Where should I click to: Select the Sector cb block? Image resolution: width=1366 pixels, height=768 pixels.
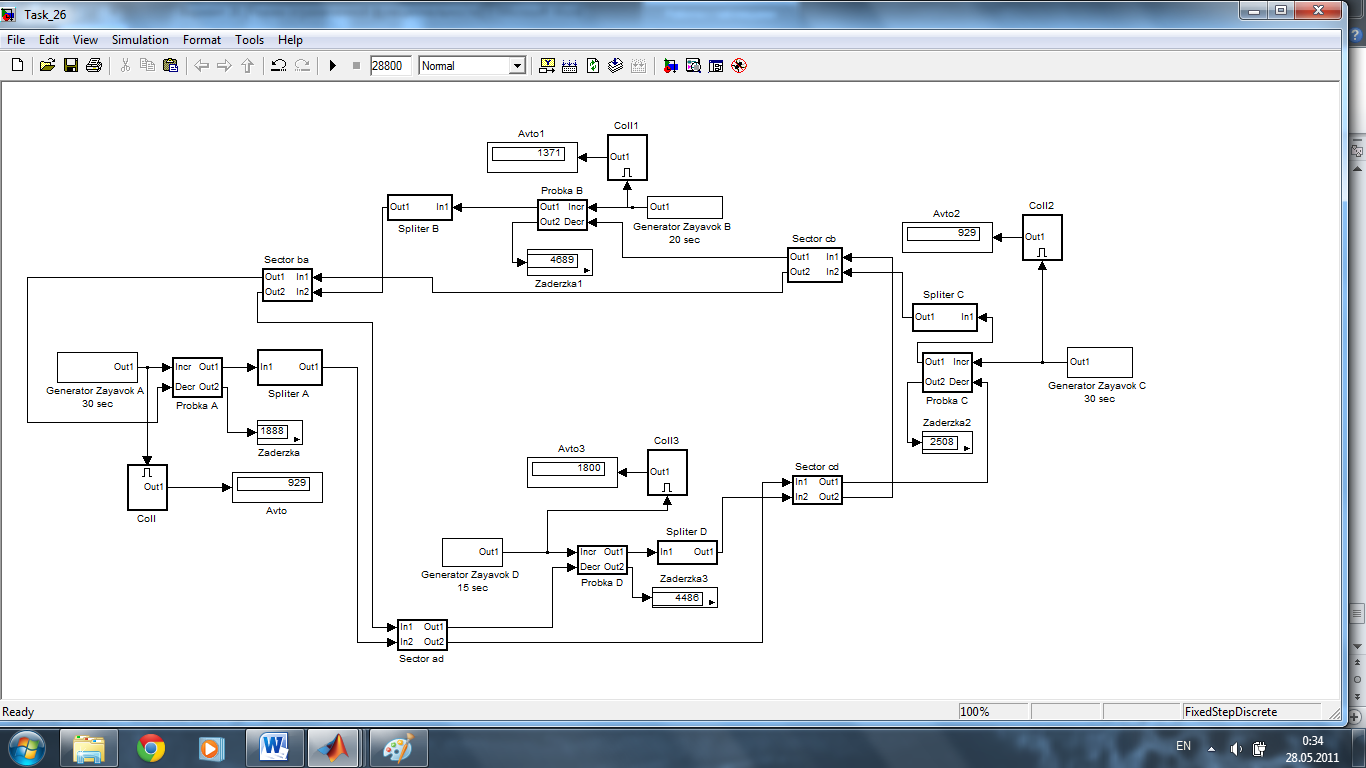[x=814, y=264]
